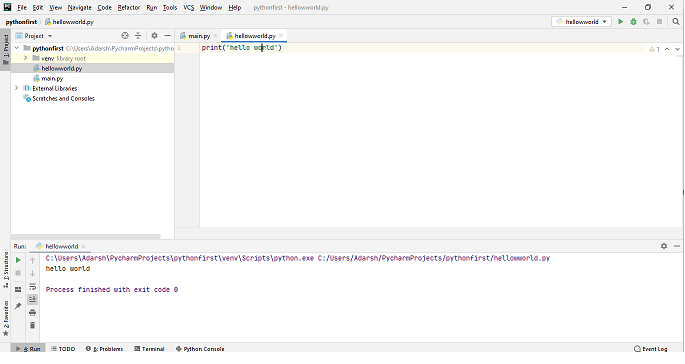Print Run console output

(x=32, y=312)
